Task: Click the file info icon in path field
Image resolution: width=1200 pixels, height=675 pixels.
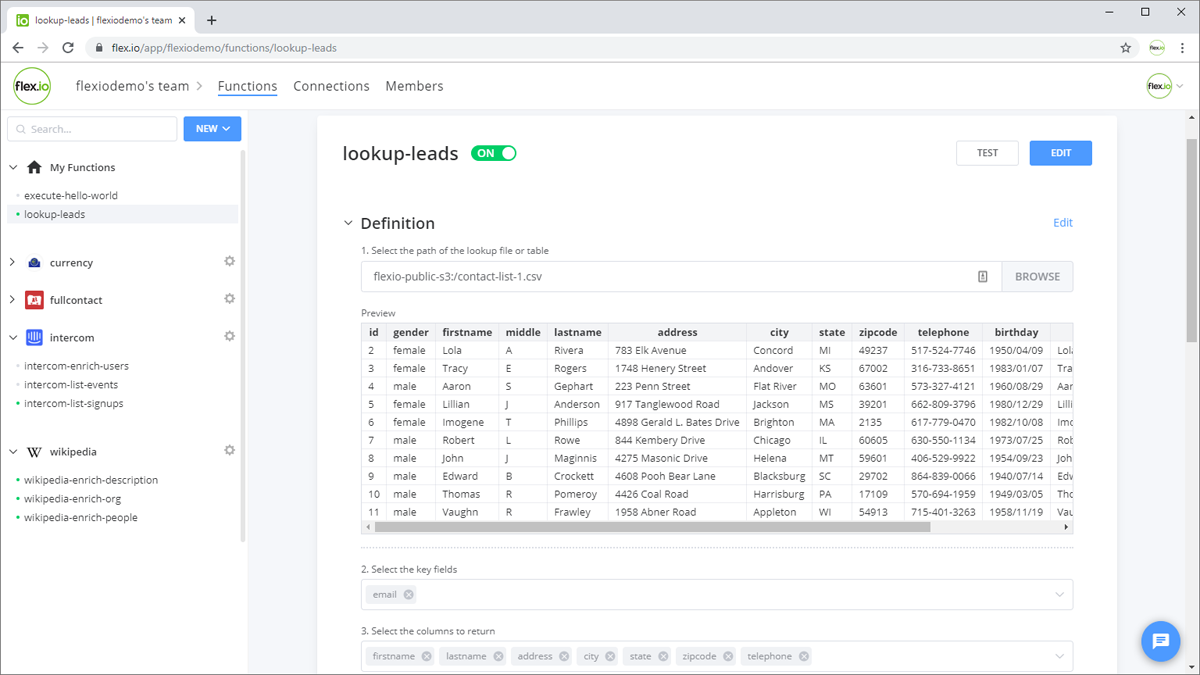Action: [983, 277]
